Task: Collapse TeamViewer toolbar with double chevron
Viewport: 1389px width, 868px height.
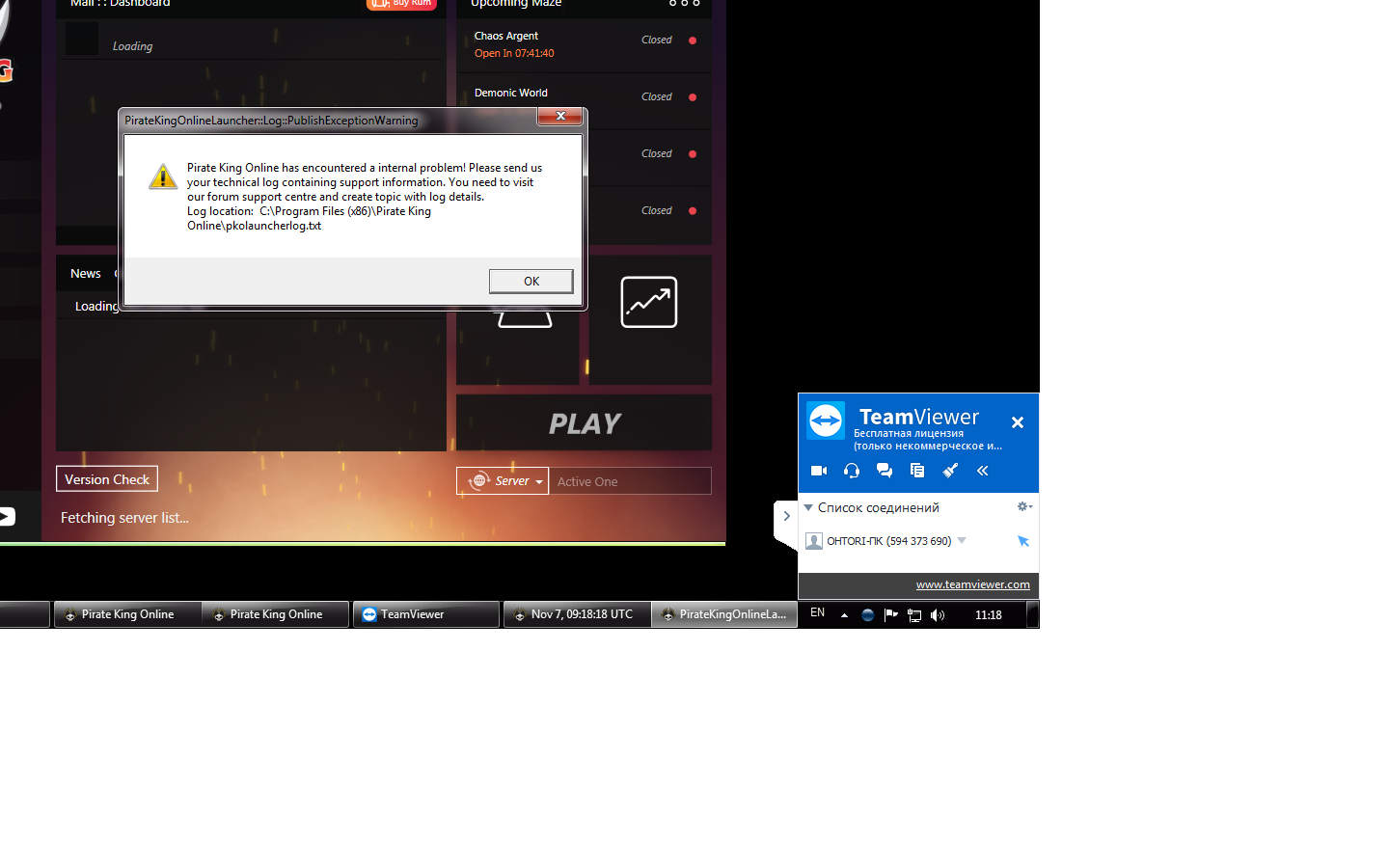Action: click(x=983, y=471)
